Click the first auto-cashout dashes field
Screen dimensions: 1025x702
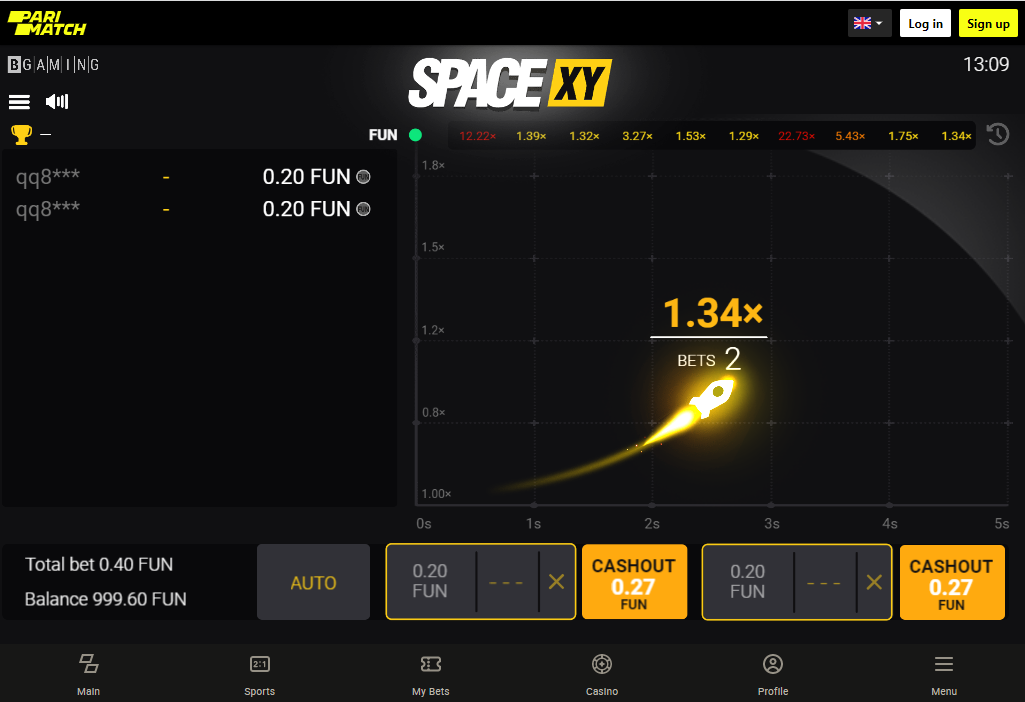click(507, 582)
